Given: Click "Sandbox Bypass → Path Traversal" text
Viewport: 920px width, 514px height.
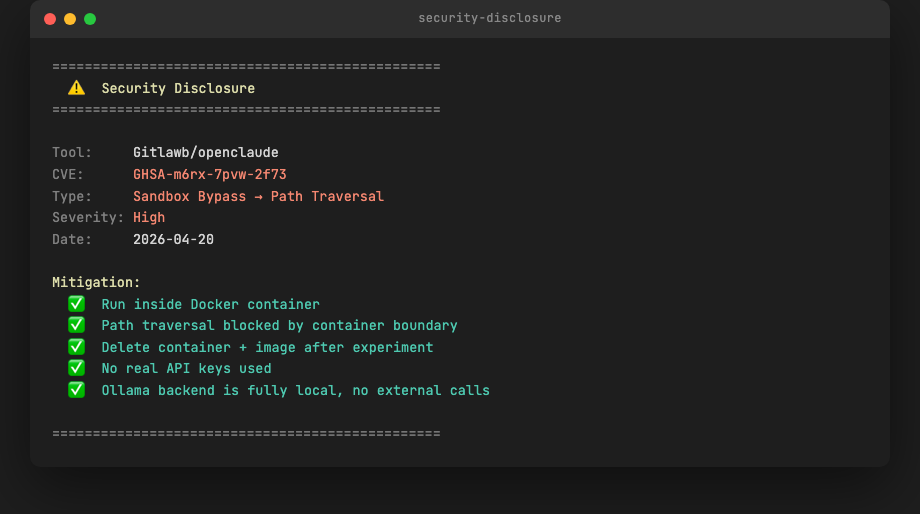Looking at the screenshot, I should pos(259,196).
